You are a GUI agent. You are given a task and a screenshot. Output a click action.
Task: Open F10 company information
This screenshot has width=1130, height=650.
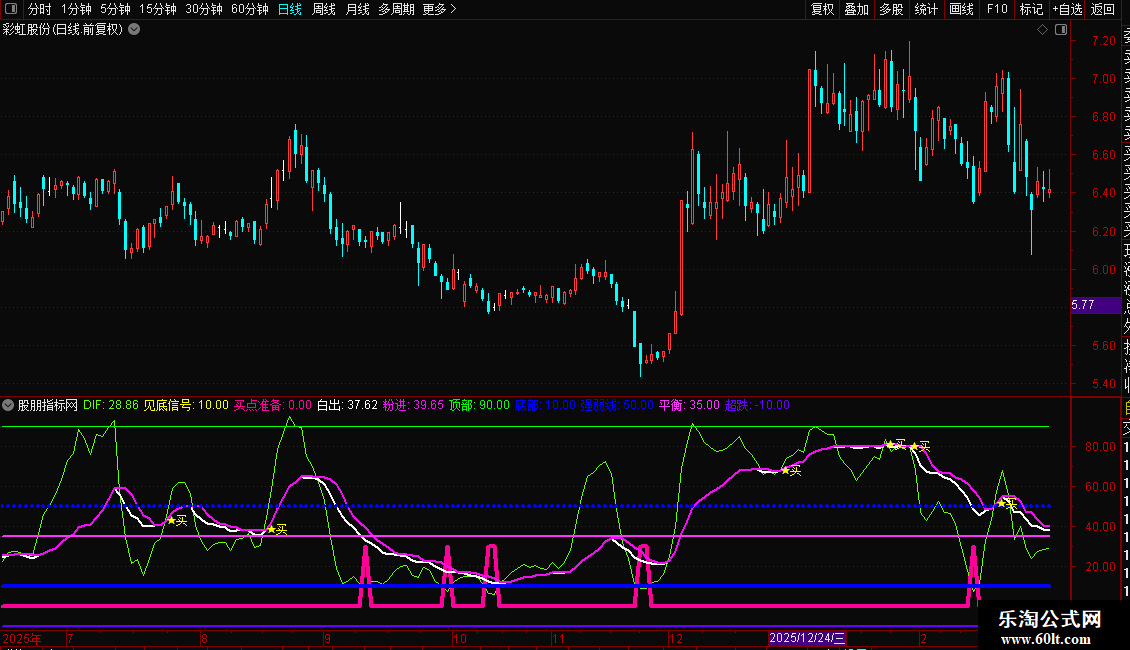pyautogui.click(x=997, y=9)
